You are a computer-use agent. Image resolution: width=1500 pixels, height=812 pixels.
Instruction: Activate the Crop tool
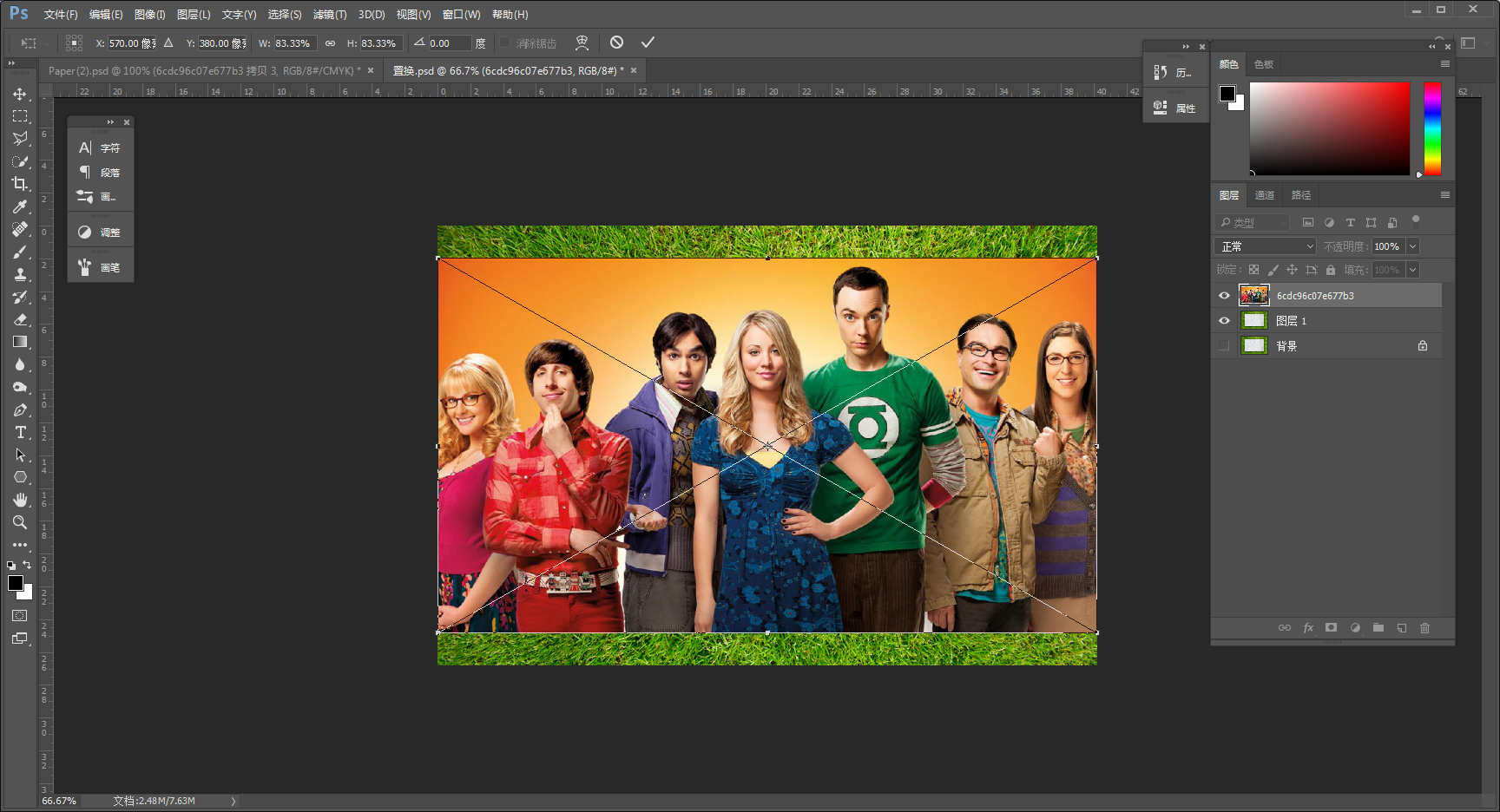(x=20, y=184)
